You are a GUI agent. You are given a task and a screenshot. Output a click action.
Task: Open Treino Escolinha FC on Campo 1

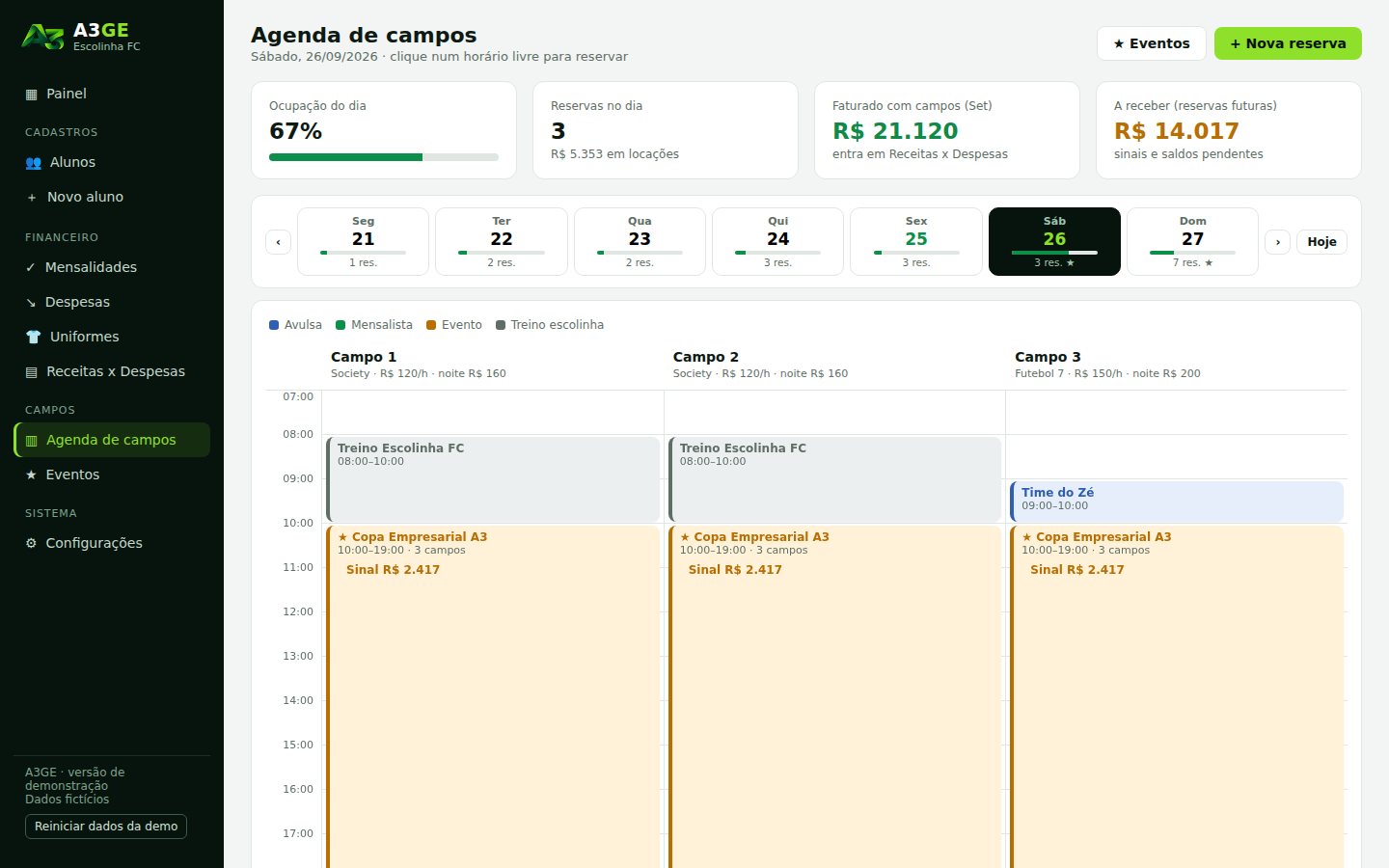pyautogui.click(x=493, y=479)
